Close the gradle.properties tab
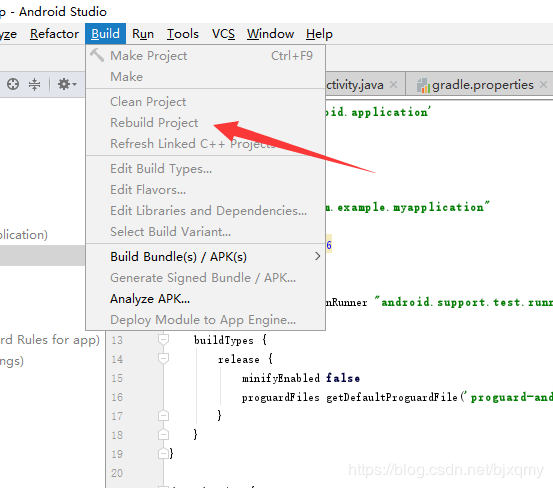 point(543,85)
